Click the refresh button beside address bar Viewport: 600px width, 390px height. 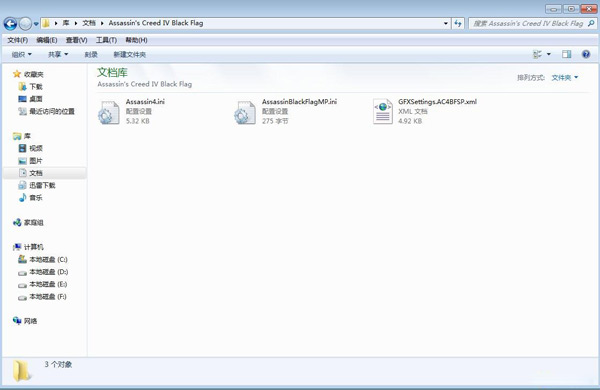(x=458, y=23)
